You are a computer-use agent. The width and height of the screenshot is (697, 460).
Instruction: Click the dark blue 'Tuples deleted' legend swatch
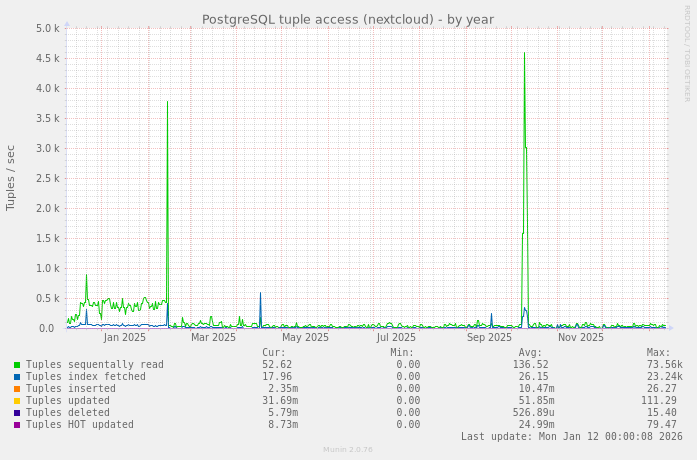point(17,413)
